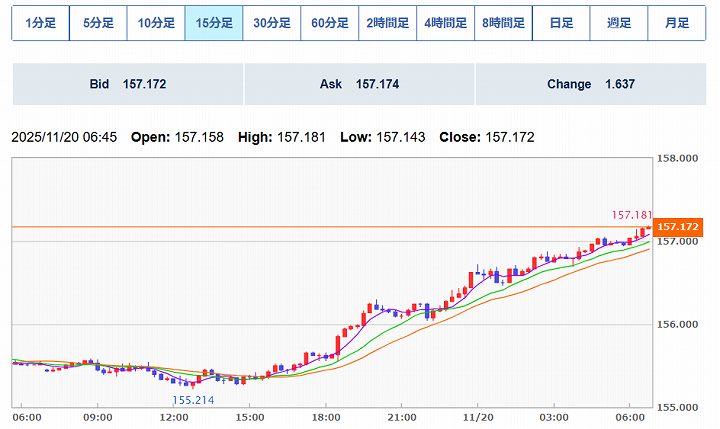The width and height of the screenshot is (720, 429).
Task: Select the 1分足 timeframe tab
Action: [x=40, y=23]
